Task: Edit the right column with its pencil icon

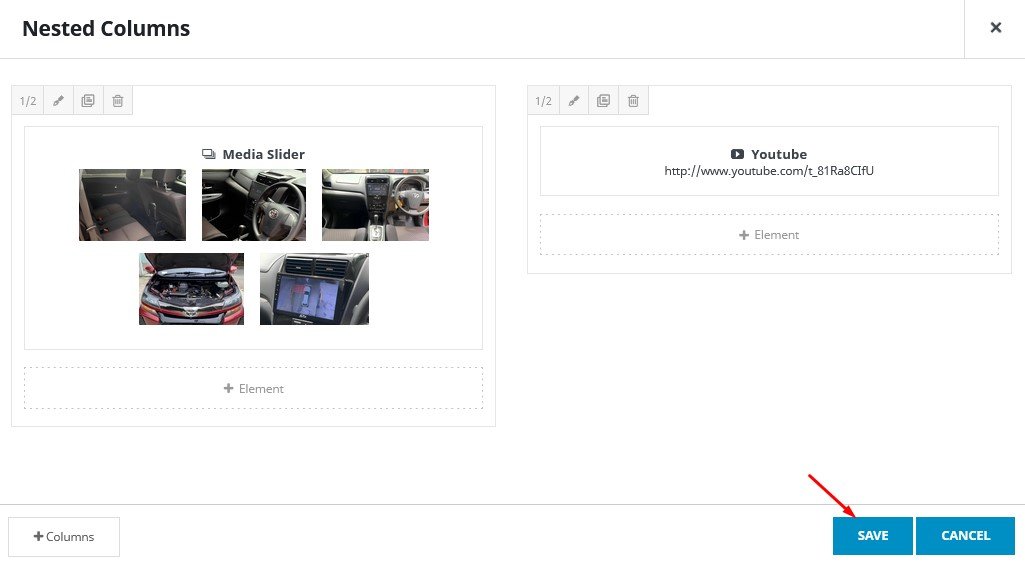Action: [574, 101]
